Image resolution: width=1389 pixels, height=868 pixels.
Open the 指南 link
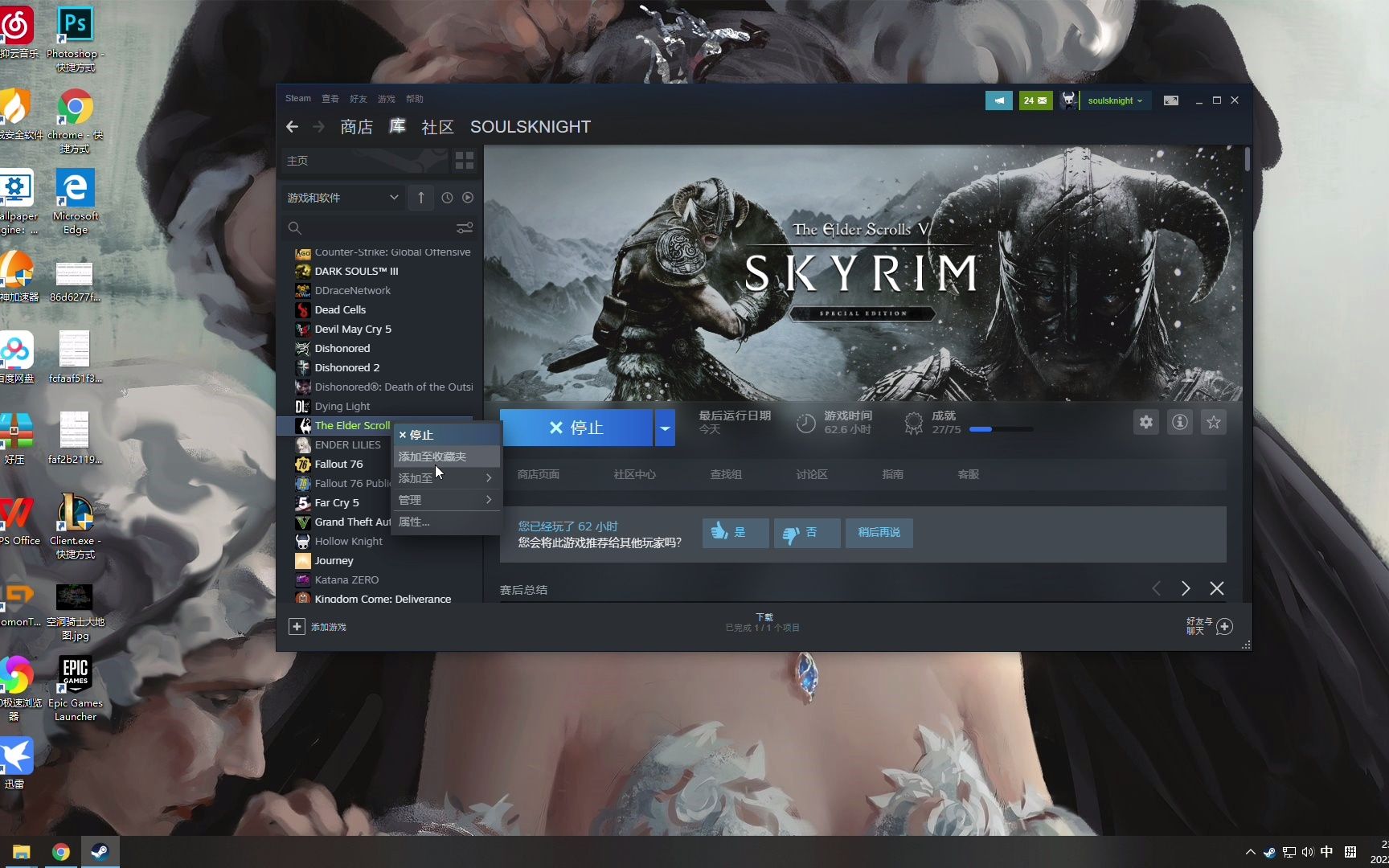point(893,475)
